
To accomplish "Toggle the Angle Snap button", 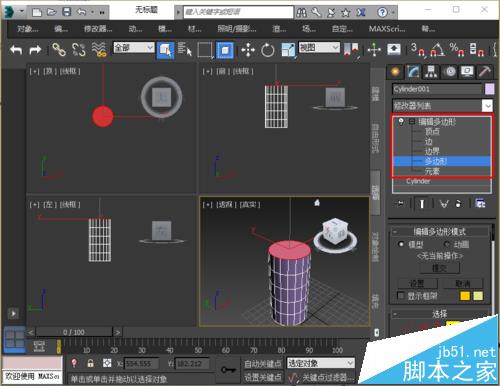I will tap(437, 50).
